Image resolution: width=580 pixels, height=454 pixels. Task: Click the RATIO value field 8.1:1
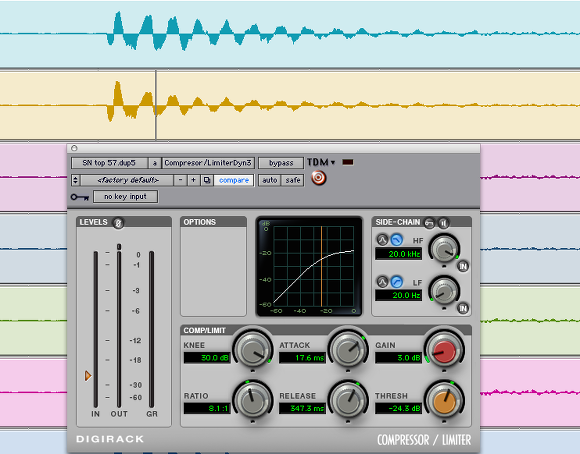pyautogui.click(x=207, y=408)
